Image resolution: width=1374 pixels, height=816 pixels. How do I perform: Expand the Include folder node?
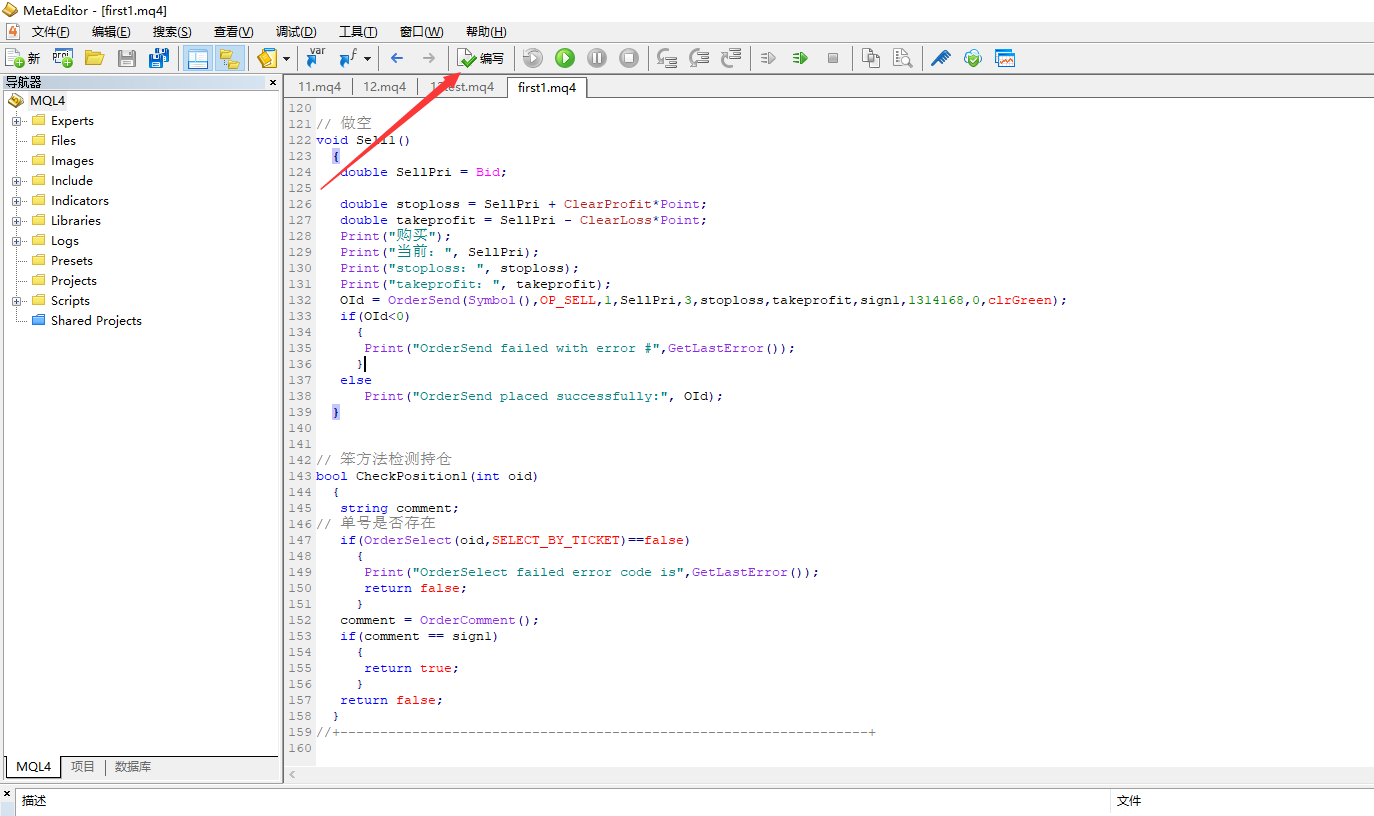[17, 181]
